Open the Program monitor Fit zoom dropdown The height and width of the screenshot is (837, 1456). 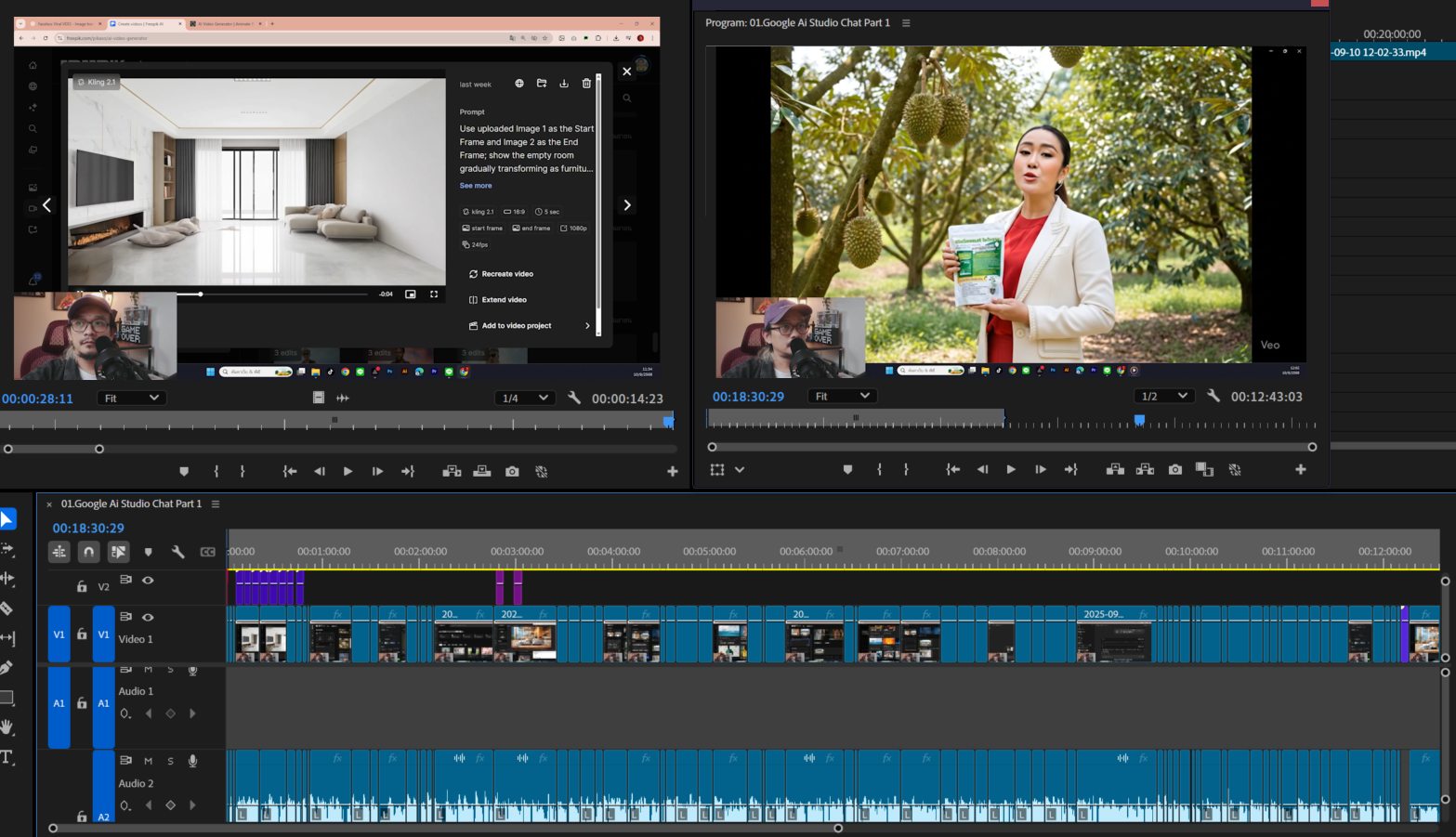842,396
